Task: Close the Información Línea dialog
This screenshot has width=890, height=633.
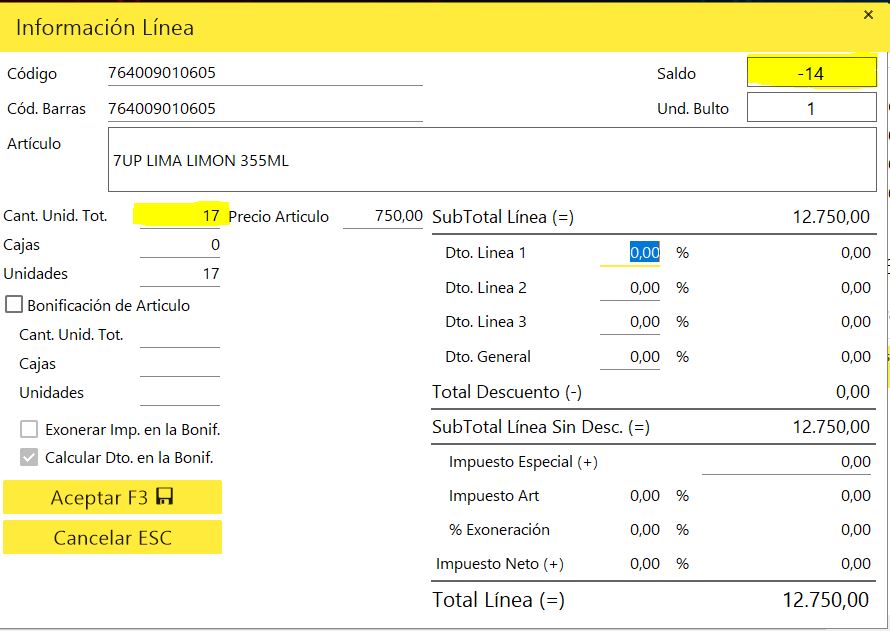Action: click(867, 15)
